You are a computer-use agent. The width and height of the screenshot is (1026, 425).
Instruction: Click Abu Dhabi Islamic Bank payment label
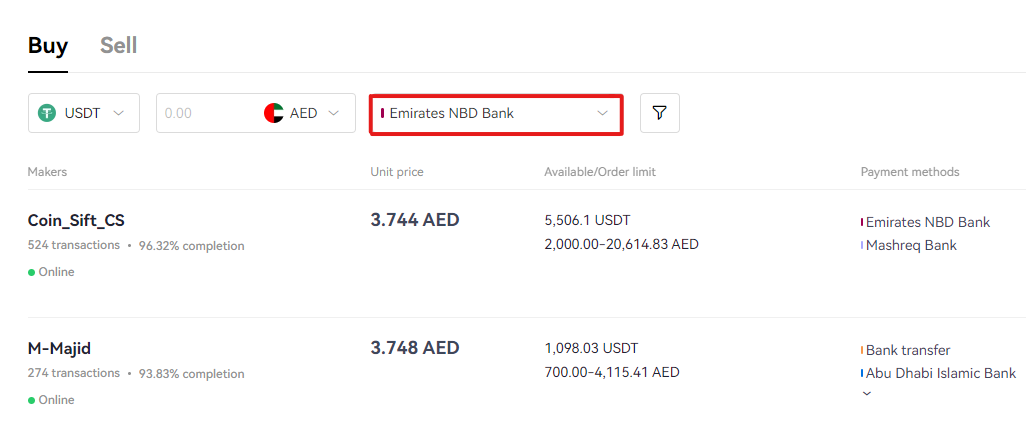(941, 373)
